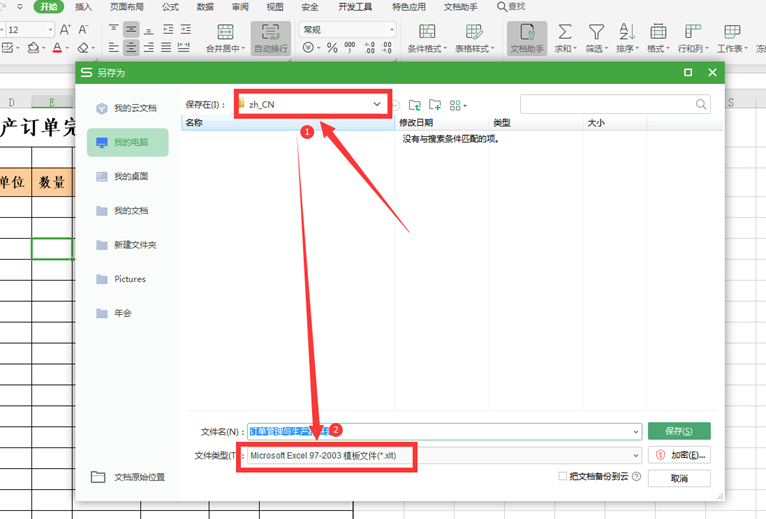Screen dimensions: 766x519
Task: Center text horizontally
Action: 131,47
